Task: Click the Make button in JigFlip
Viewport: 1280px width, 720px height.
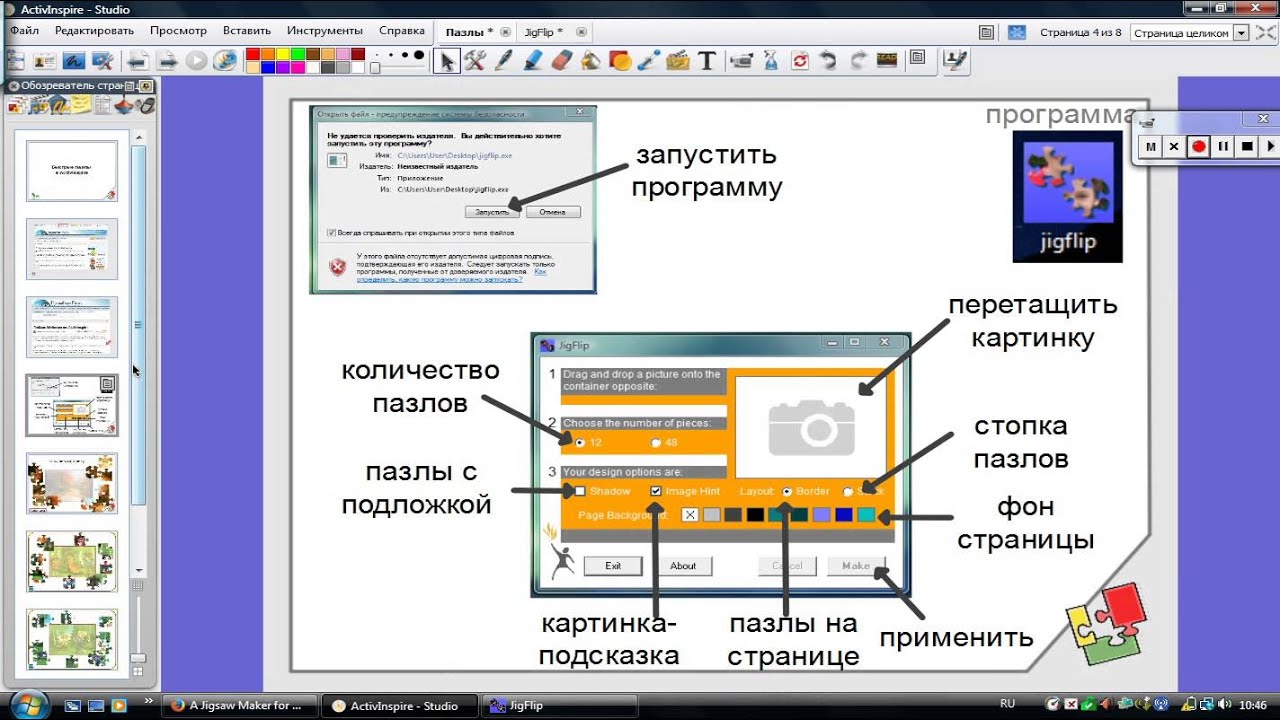Action: (x=856, y=566)
